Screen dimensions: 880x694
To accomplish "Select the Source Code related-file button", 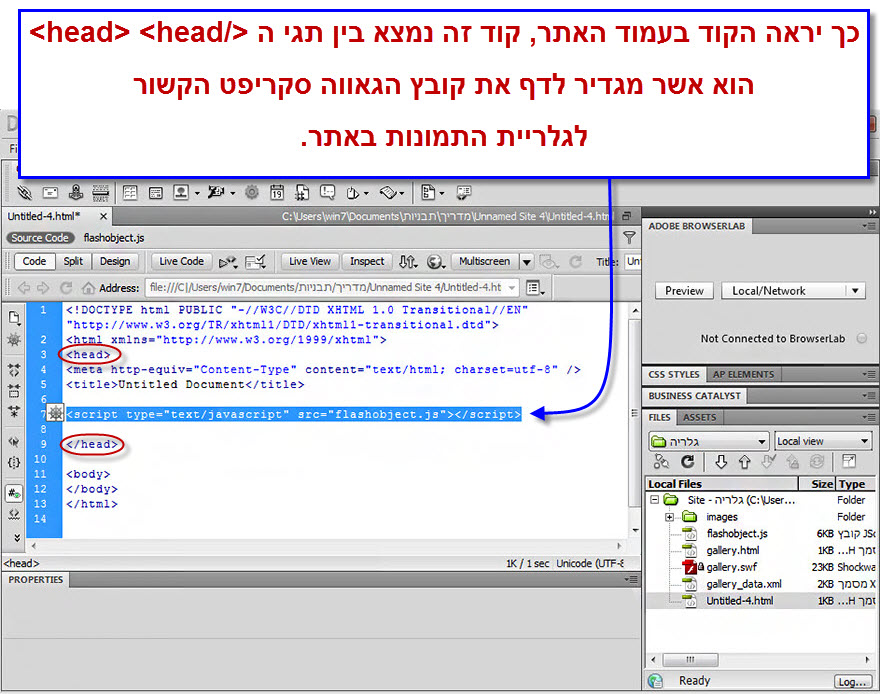I will [x=40, y=238].
